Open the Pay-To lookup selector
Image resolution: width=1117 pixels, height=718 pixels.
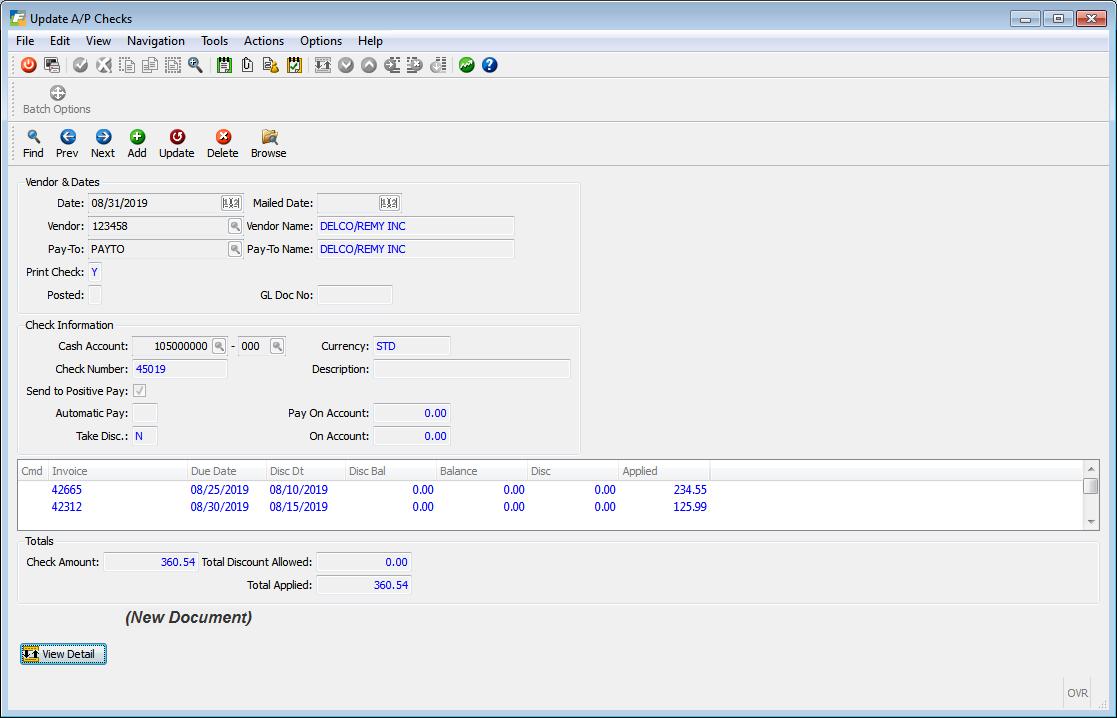[236, 249]
